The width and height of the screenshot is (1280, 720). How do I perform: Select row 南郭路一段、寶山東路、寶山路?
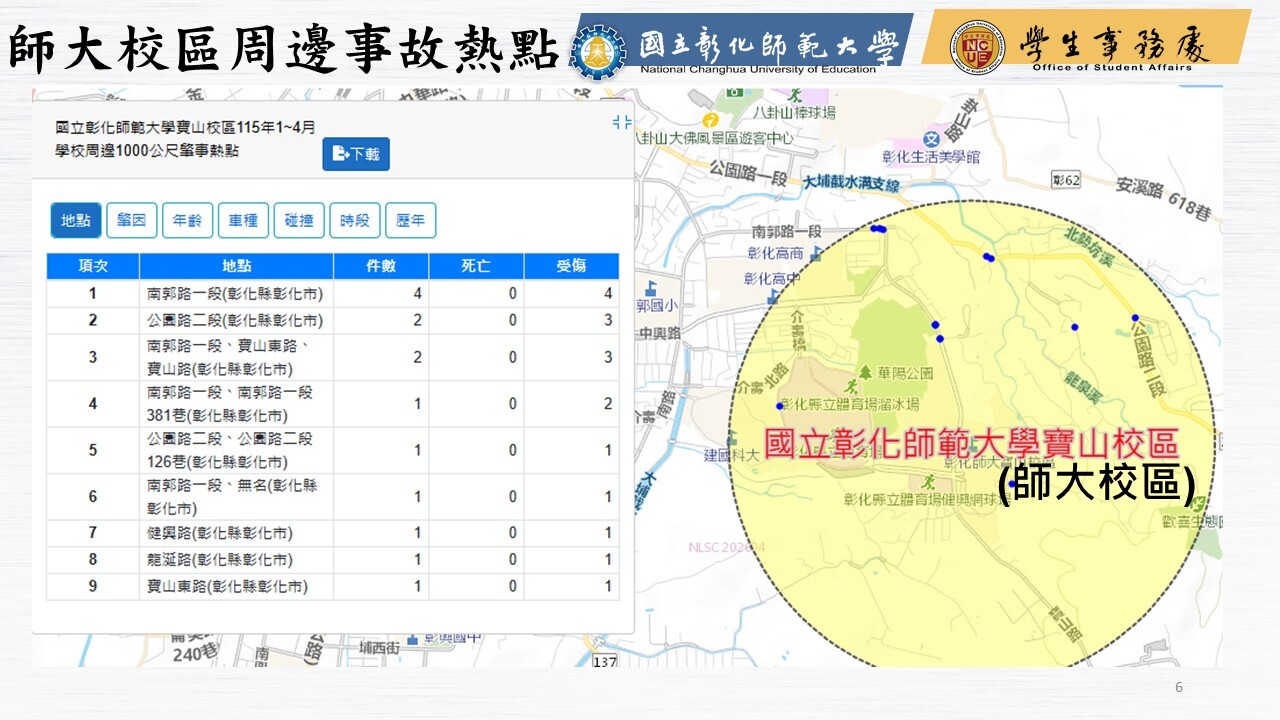click(333, 357)
